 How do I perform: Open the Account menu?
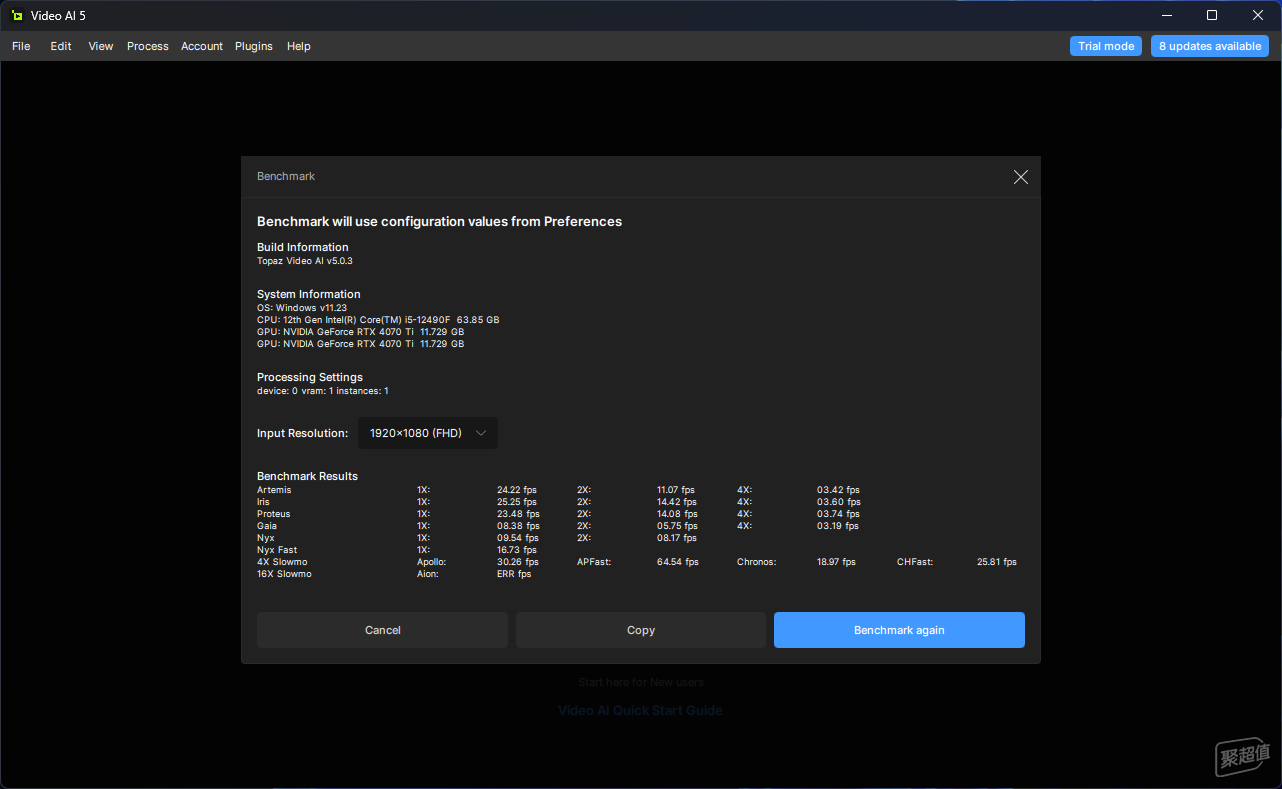(202, 46)
